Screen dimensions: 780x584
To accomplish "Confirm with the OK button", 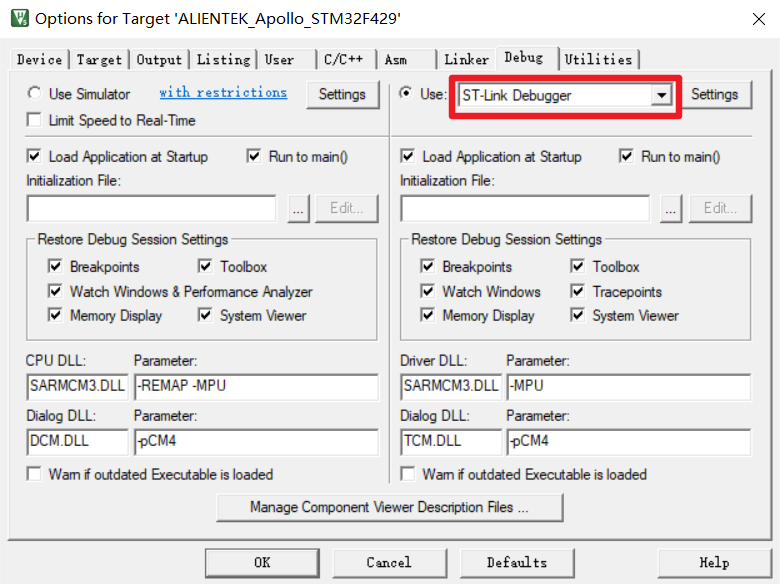I will (262, 563).
